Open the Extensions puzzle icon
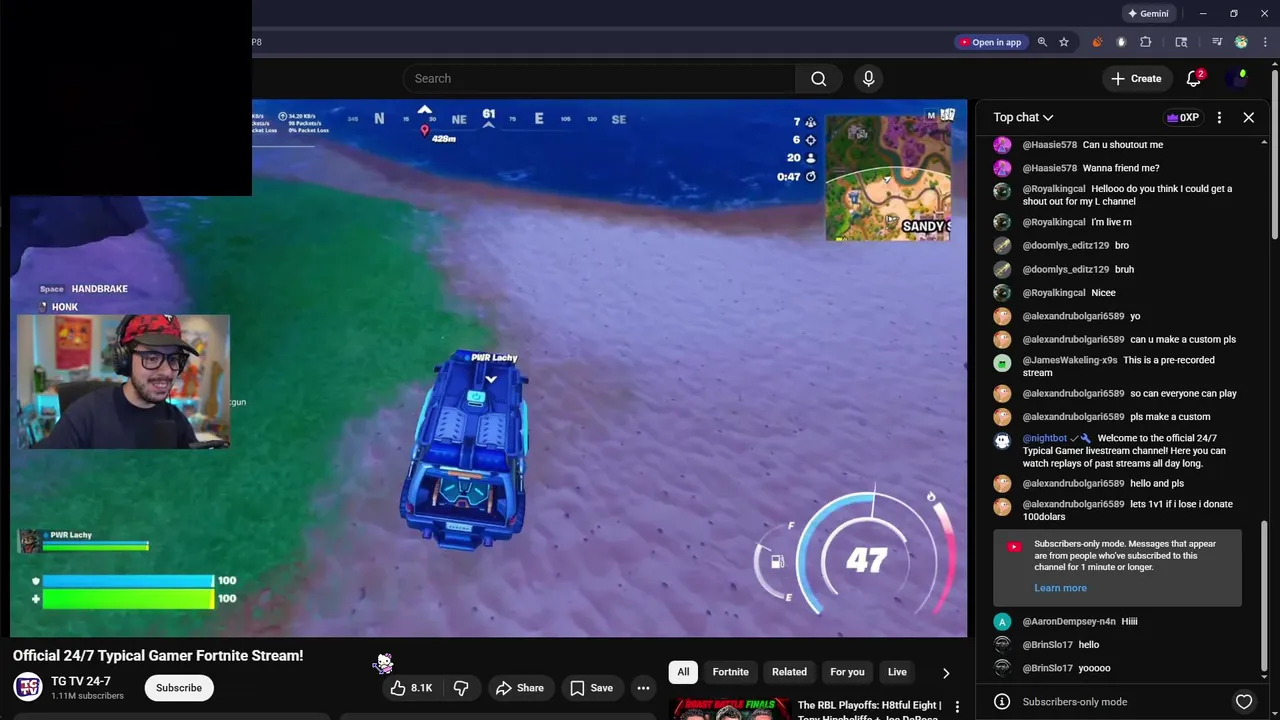 point(1146,42)
